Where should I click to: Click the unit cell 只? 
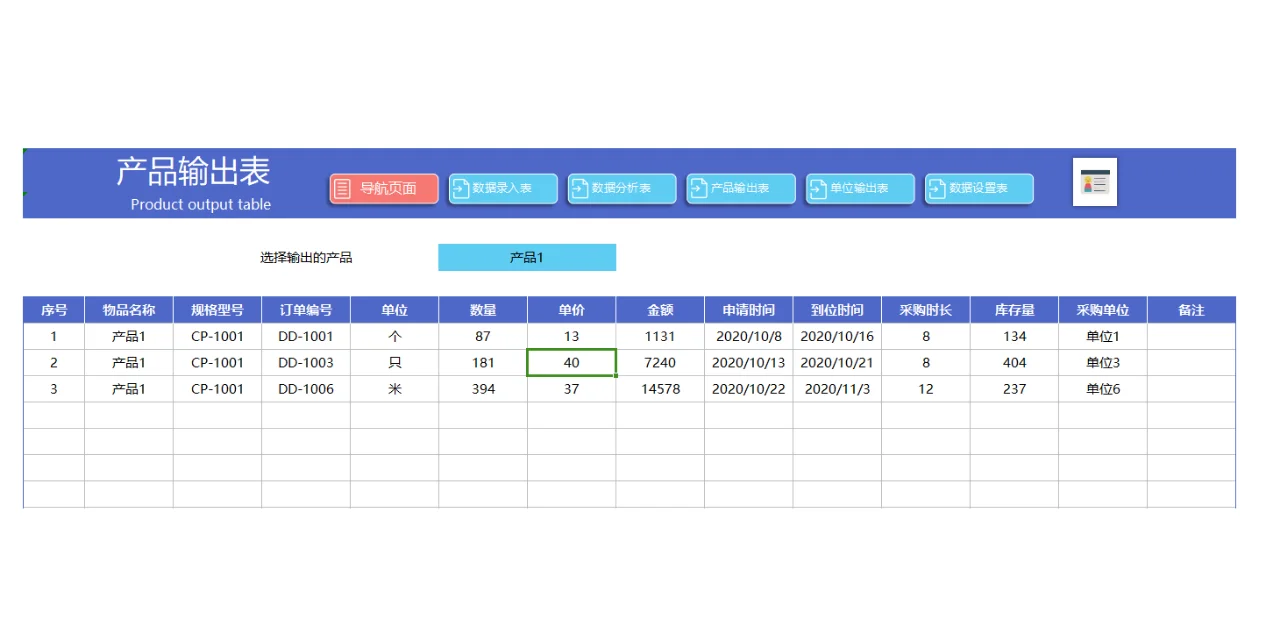click(394, 363)
